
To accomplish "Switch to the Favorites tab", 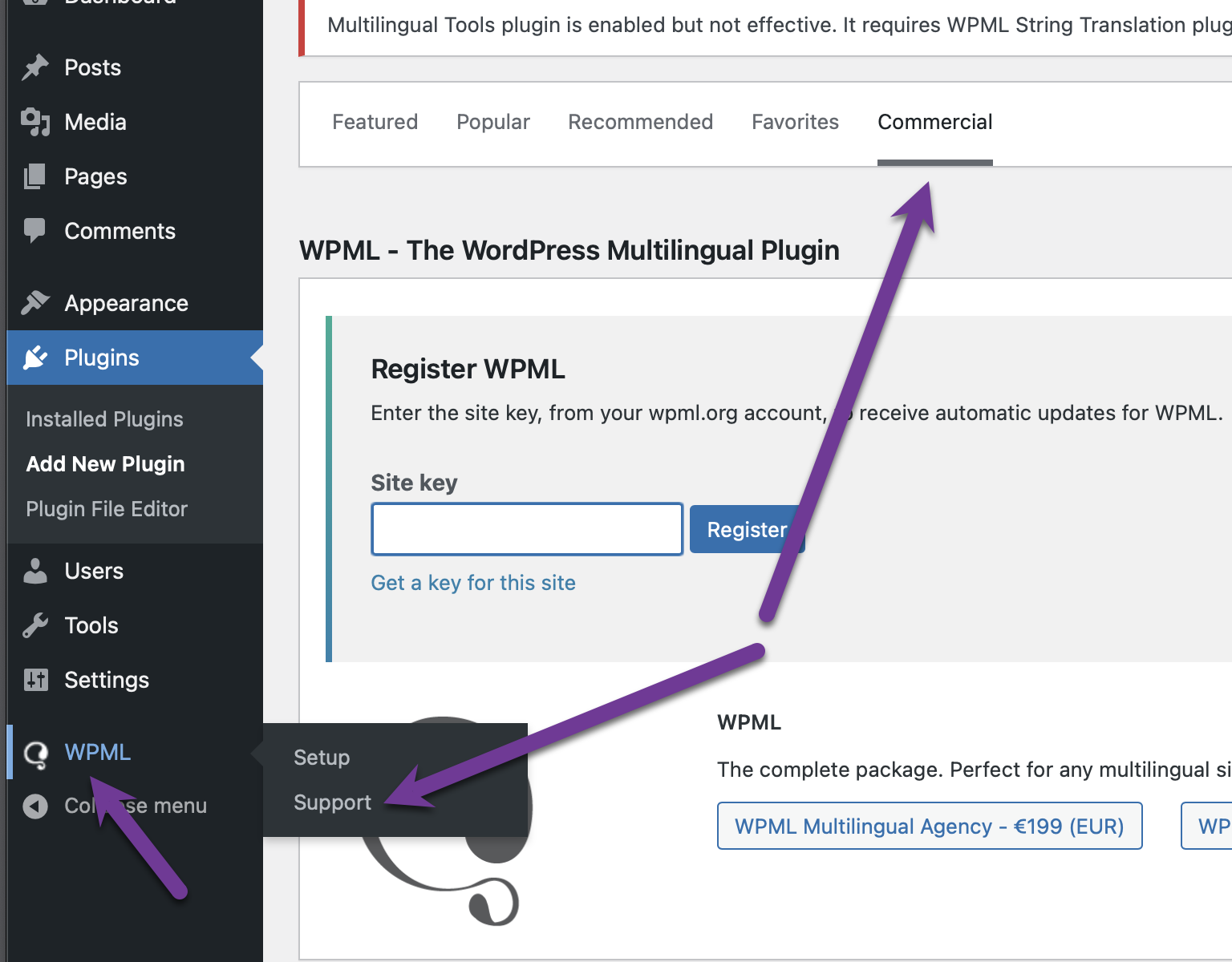I will click(x=795, y=122).
